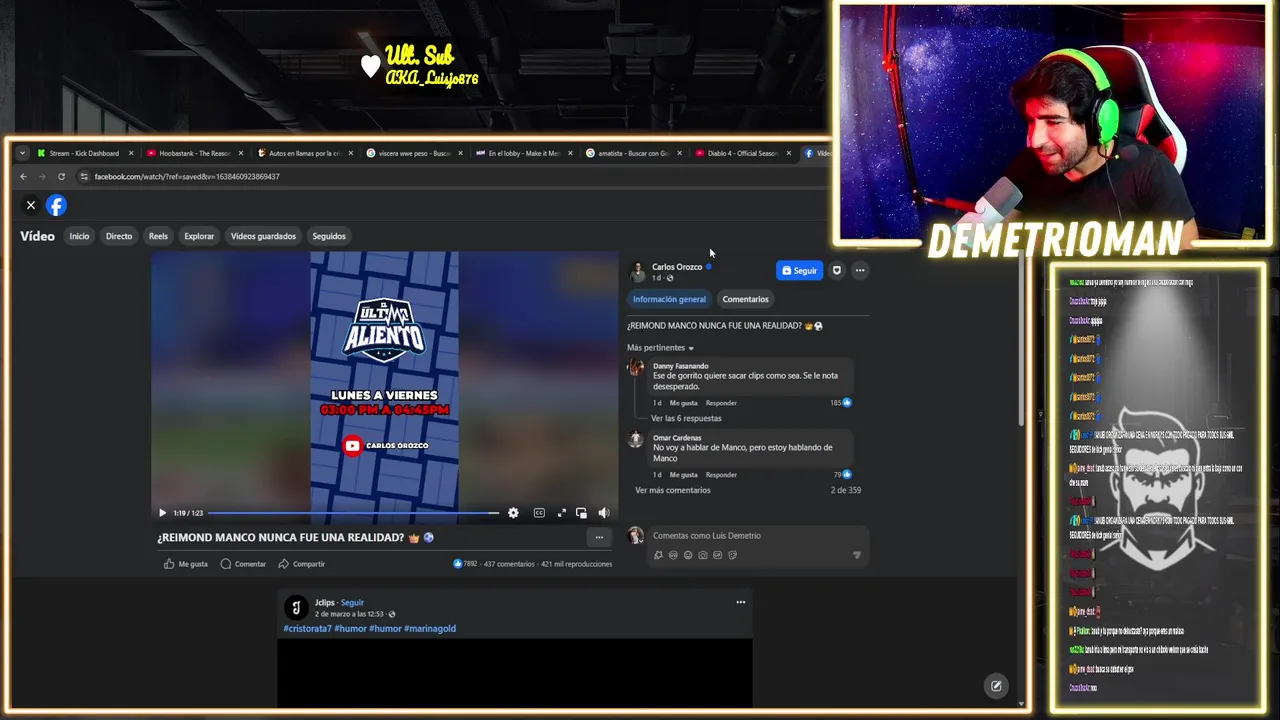Open Reels section
The image size is (1280, 720).
click(158, 236)
